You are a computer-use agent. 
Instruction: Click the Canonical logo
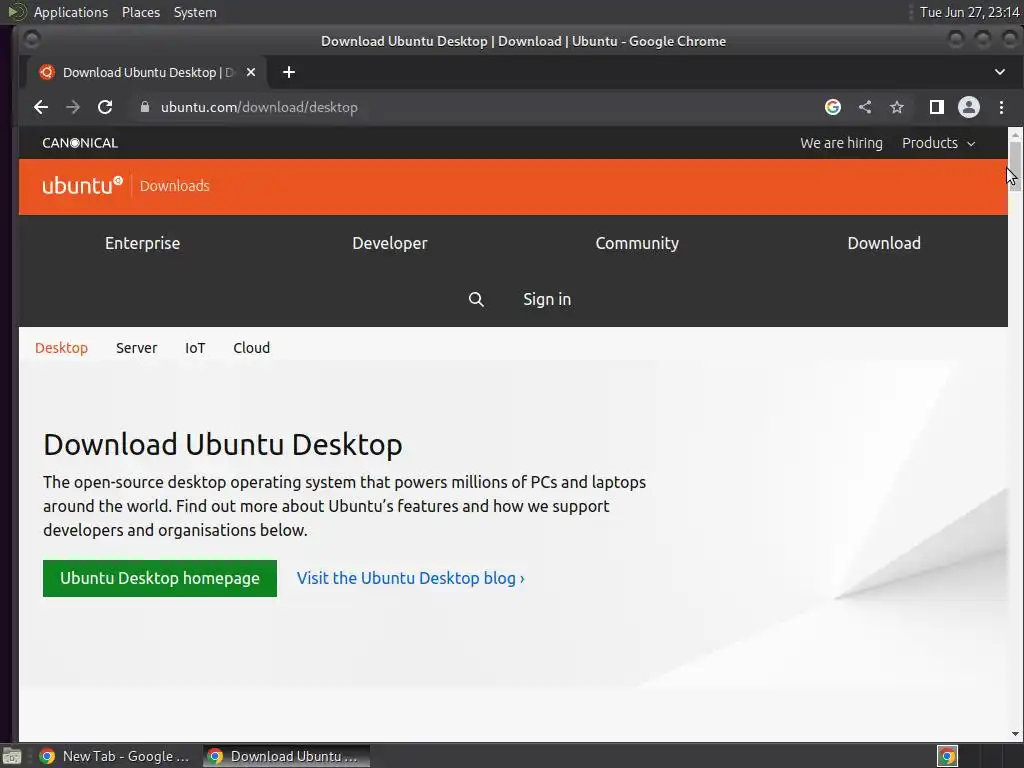point(80,143)
